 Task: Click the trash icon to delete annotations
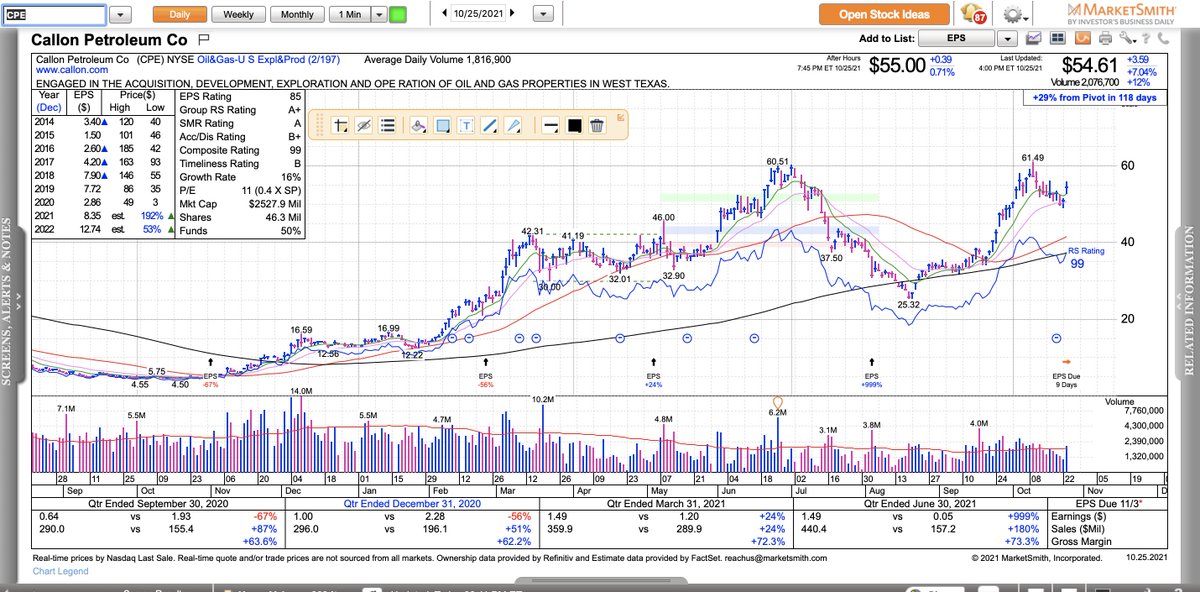pyautogui.click(x=597, y=126)
